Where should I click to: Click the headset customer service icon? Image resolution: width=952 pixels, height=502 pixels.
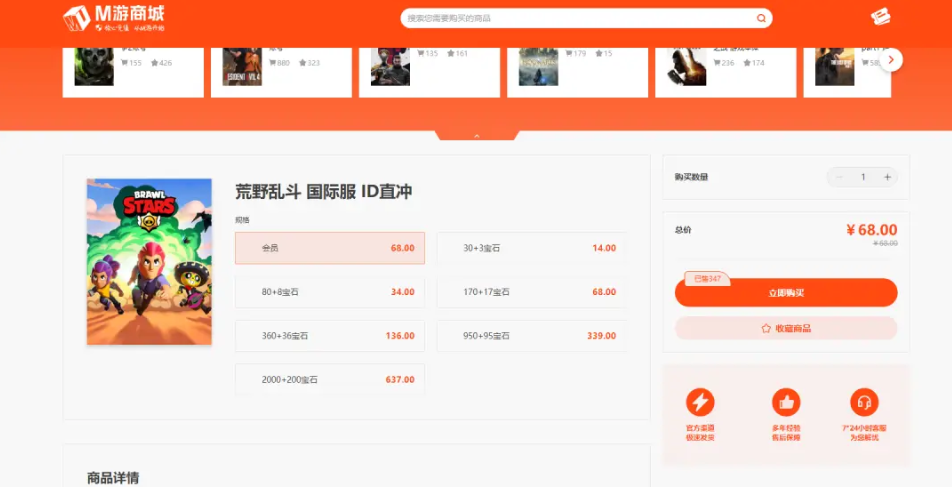(864, 402)
